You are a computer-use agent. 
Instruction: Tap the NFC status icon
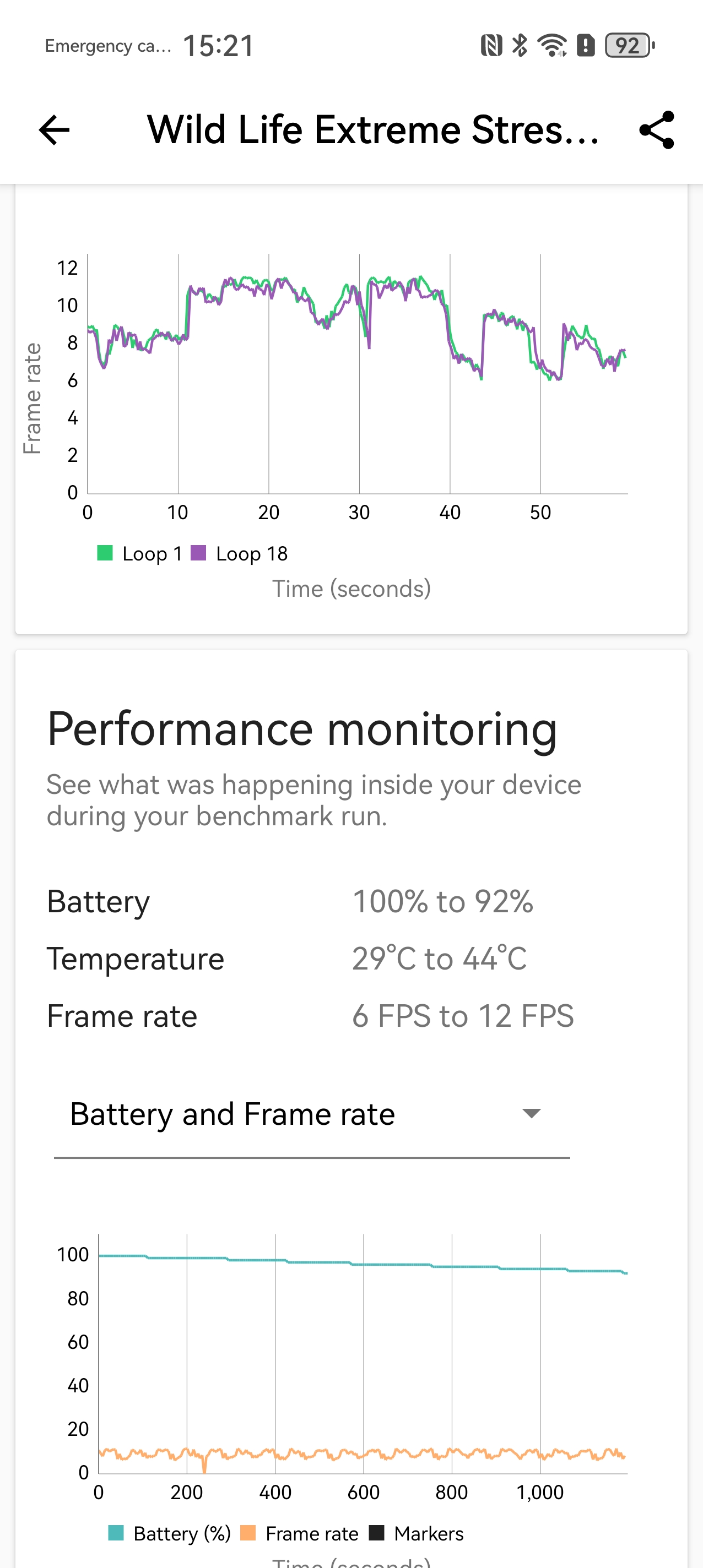491,46
